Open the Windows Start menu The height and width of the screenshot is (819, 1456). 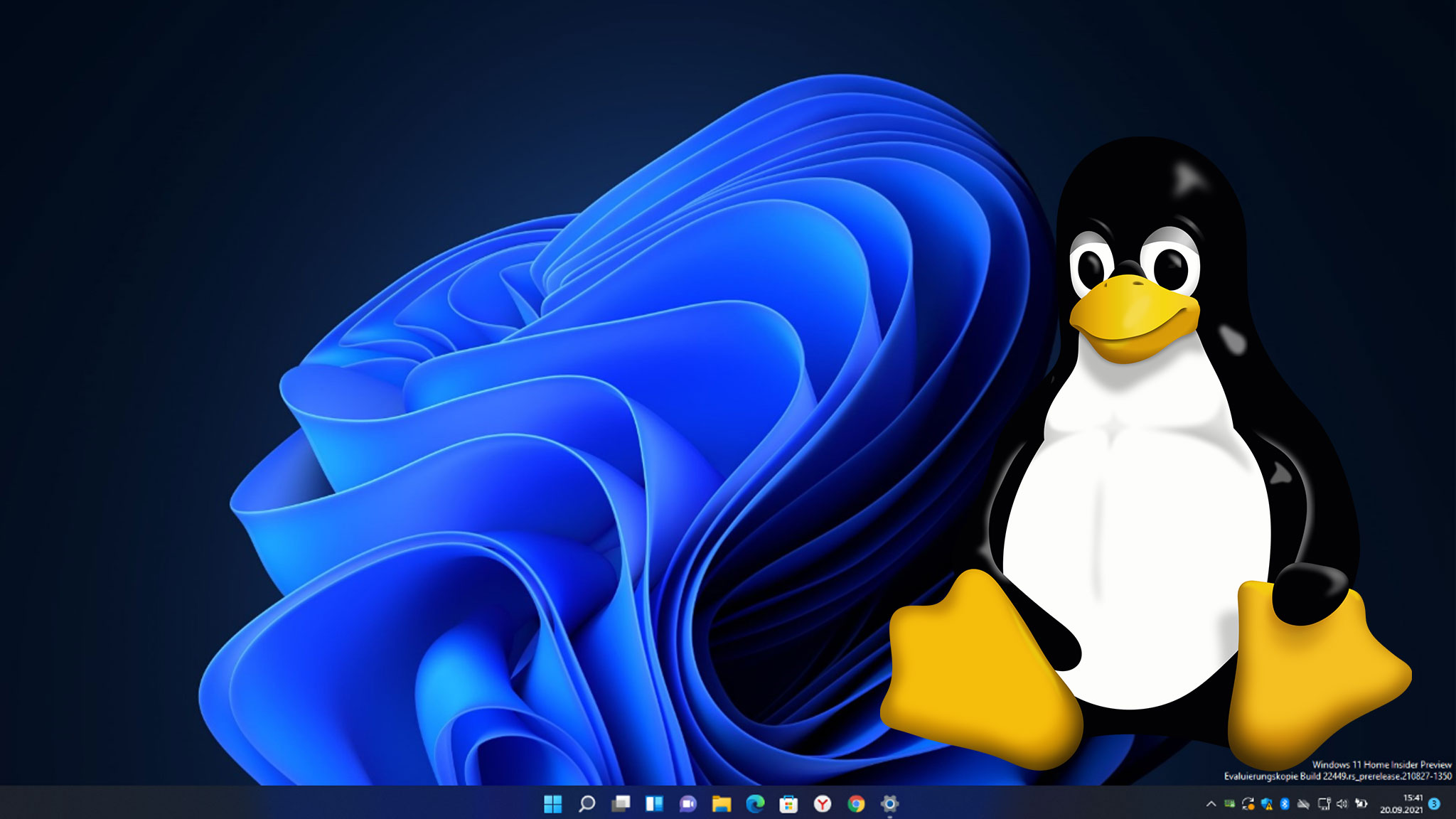click(552, 804)
